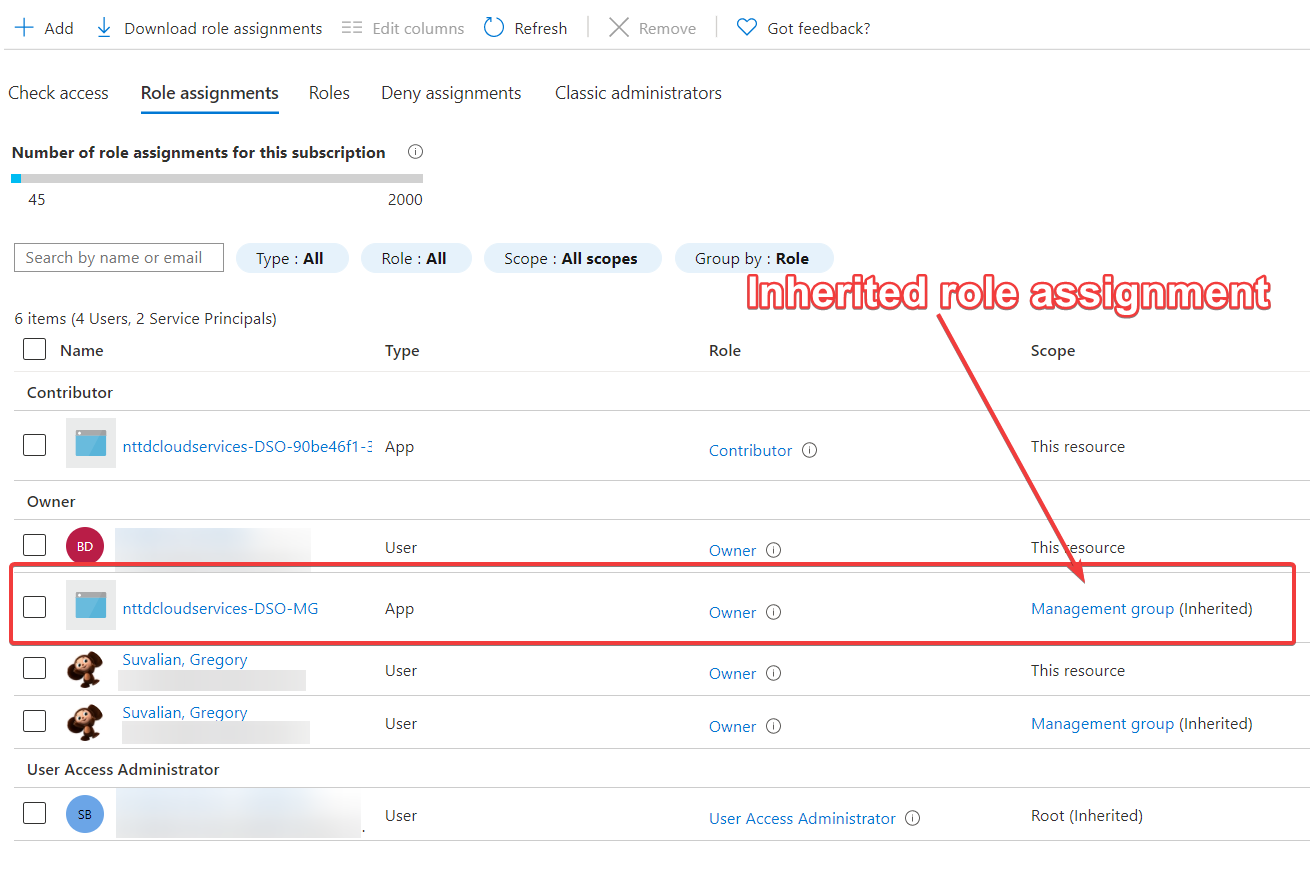
Task: Click the Add icon to create role assignment
Action: (x=22, y=27)
